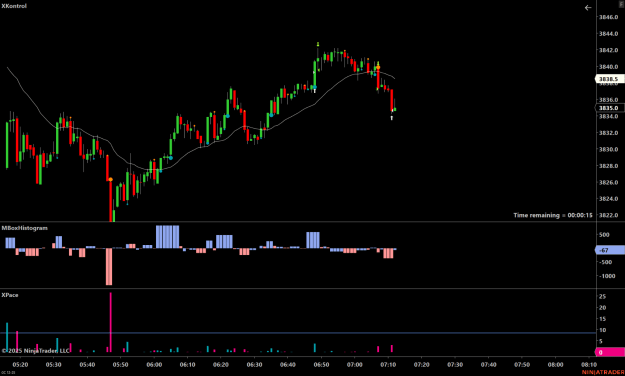Click the pink 0 XPace value marker
Screen dimensions: 625x376
tap(609, 352)
